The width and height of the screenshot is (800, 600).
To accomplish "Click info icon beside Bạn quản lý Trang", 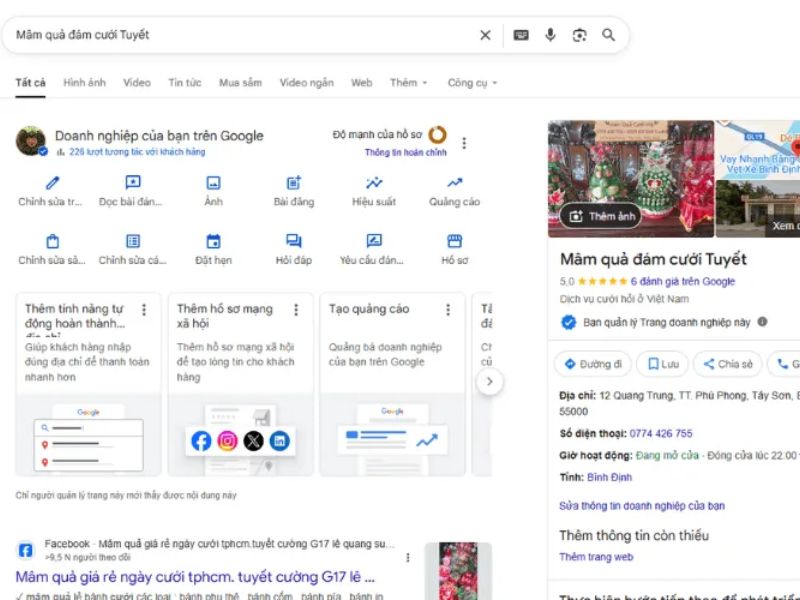I will pos(762,322).
